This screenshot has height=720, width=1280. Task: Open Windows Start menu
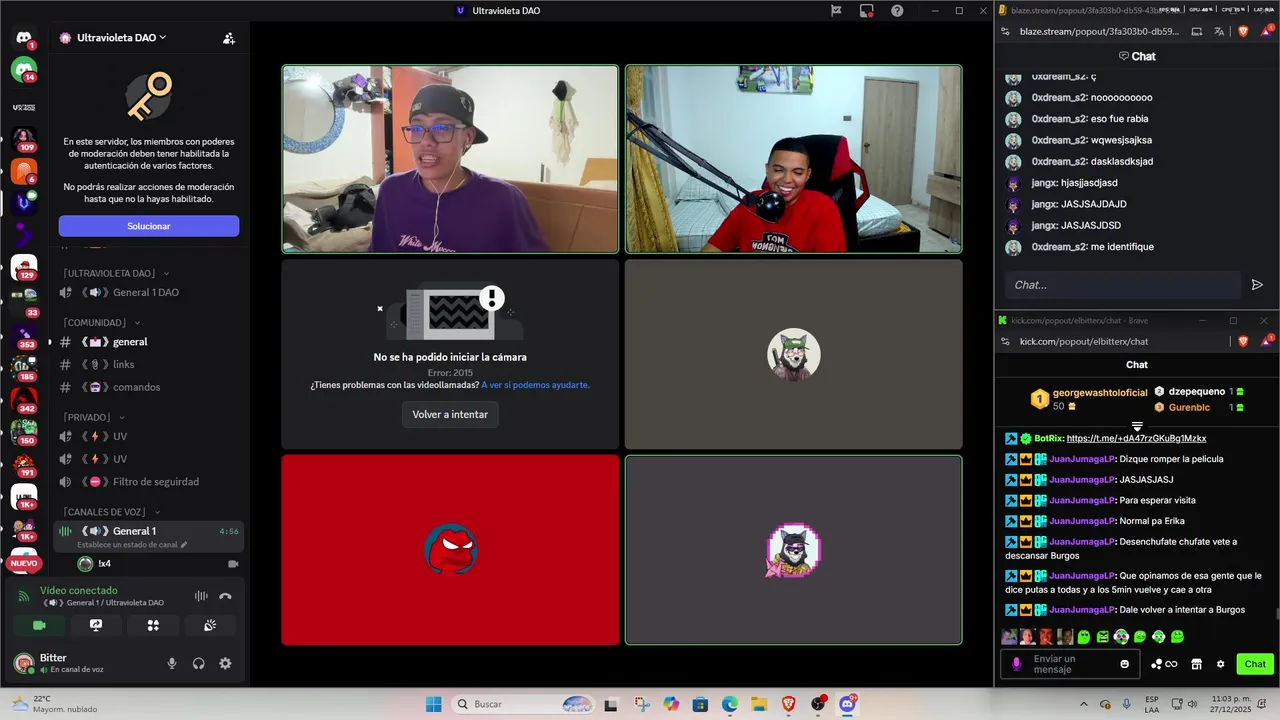point(433,704)
